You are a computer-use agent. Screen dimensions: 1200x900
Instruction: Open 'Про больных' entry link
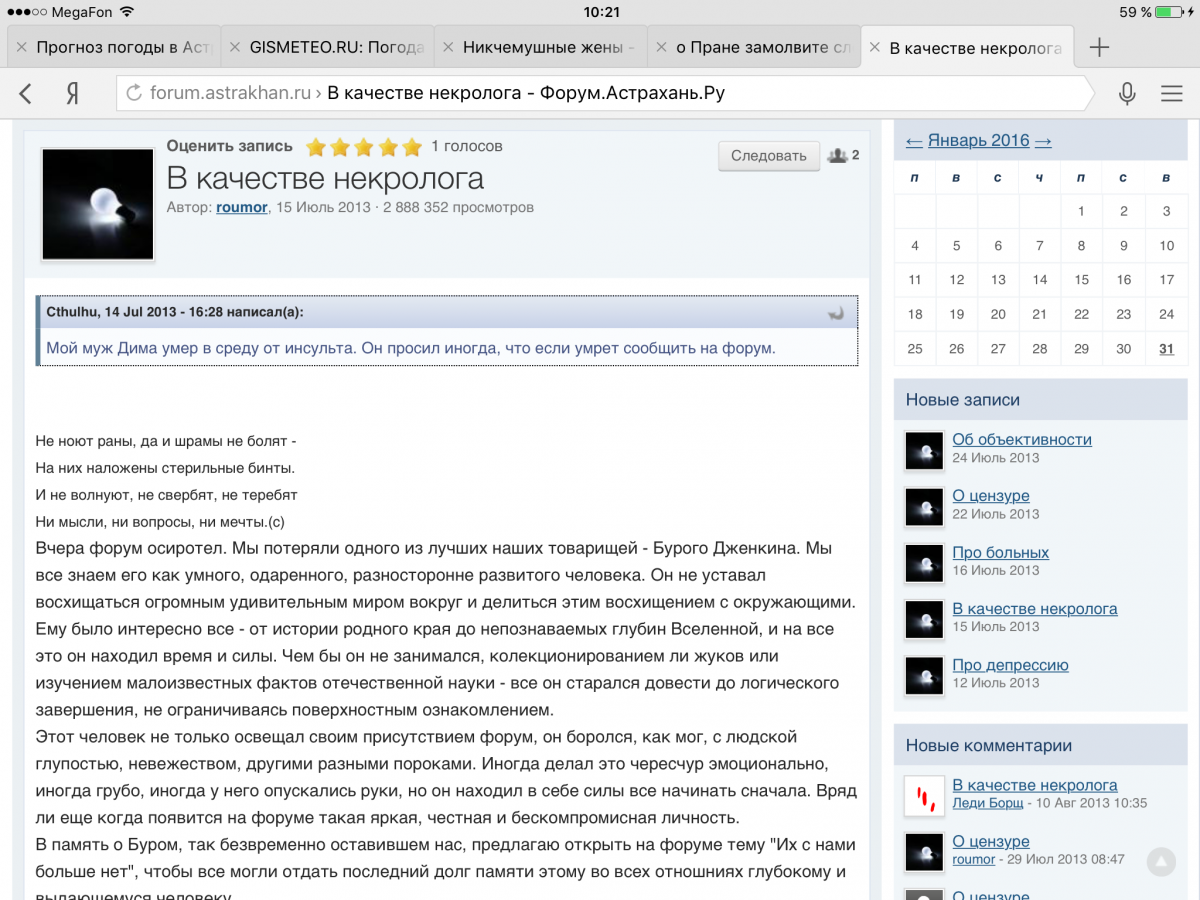click(1001, 553)
